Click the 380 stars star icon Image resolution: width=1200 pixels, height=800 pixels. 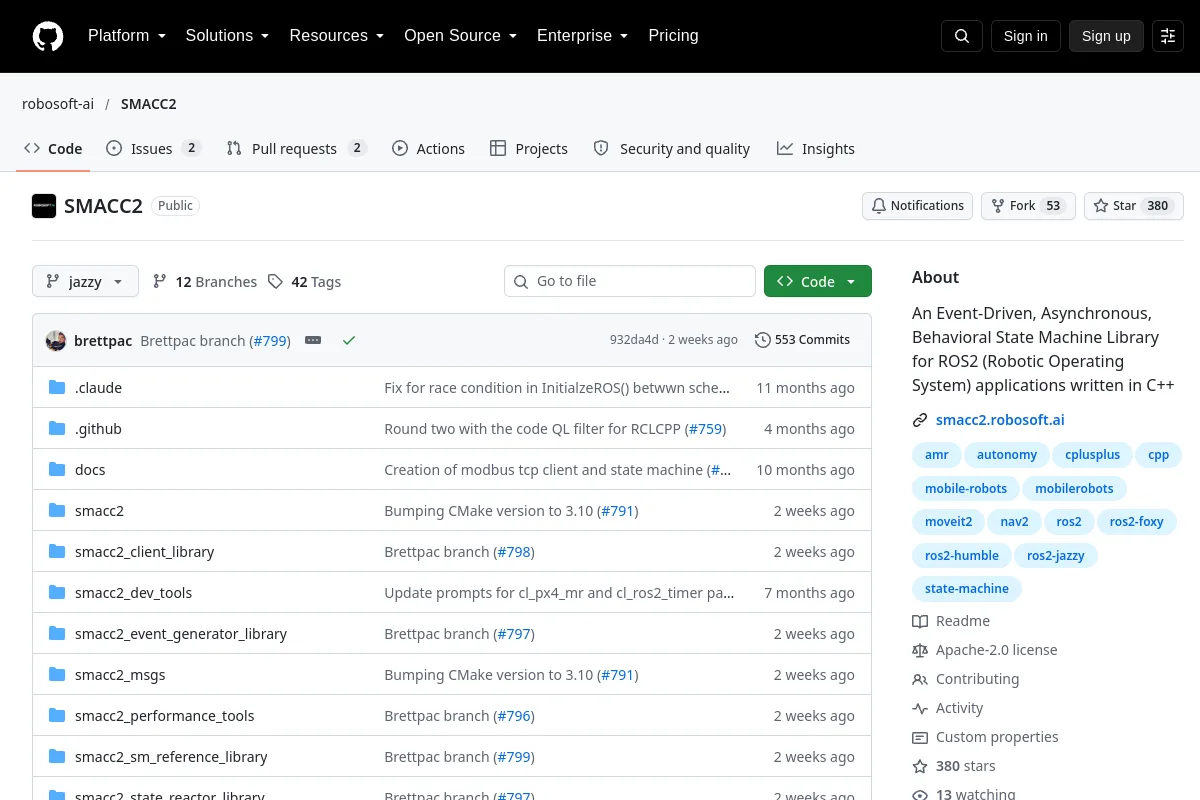(x=920, y=766)
